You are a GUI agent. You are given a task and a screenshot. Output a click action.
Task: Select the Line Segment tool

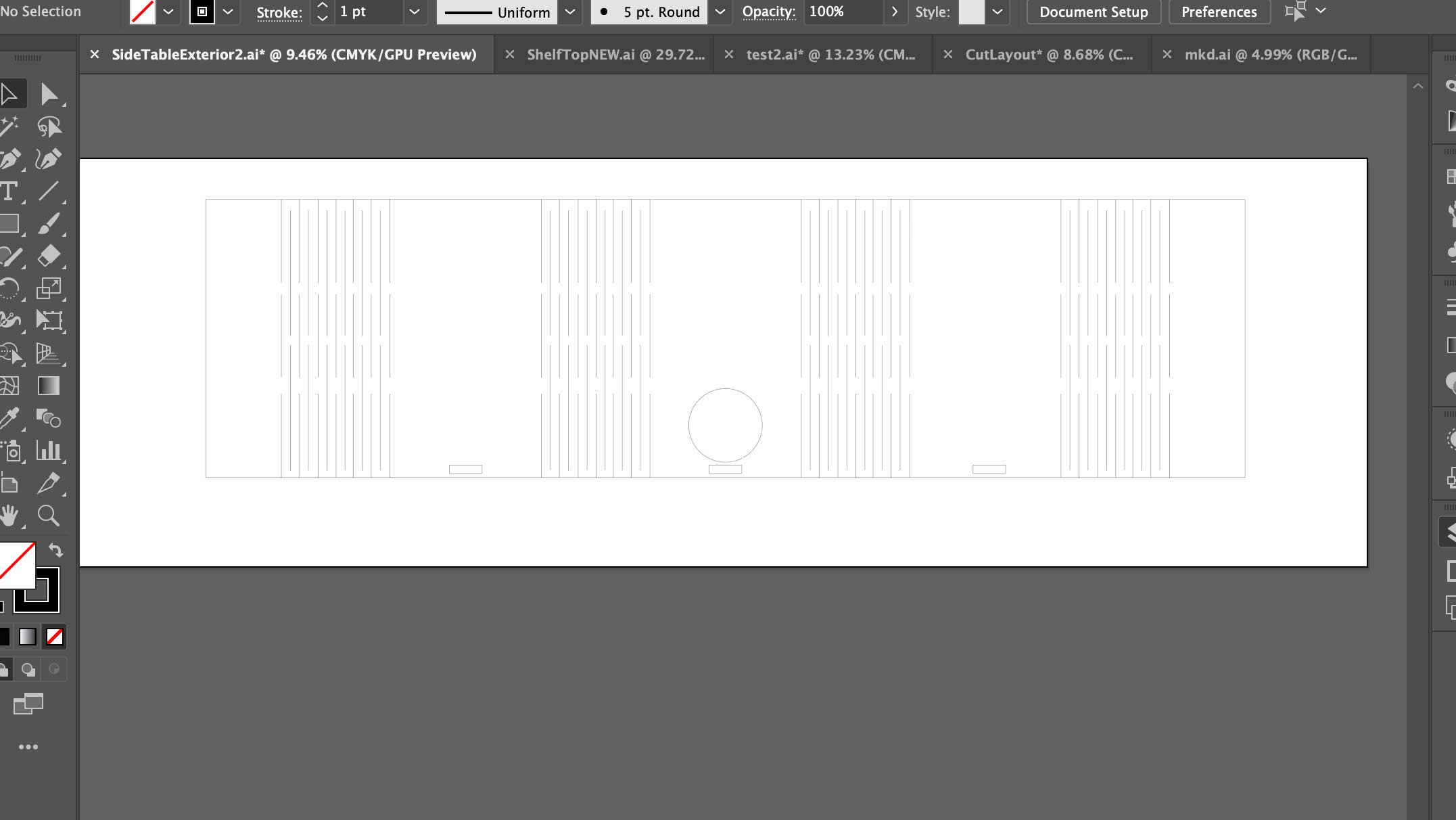[x=49, y=191]
